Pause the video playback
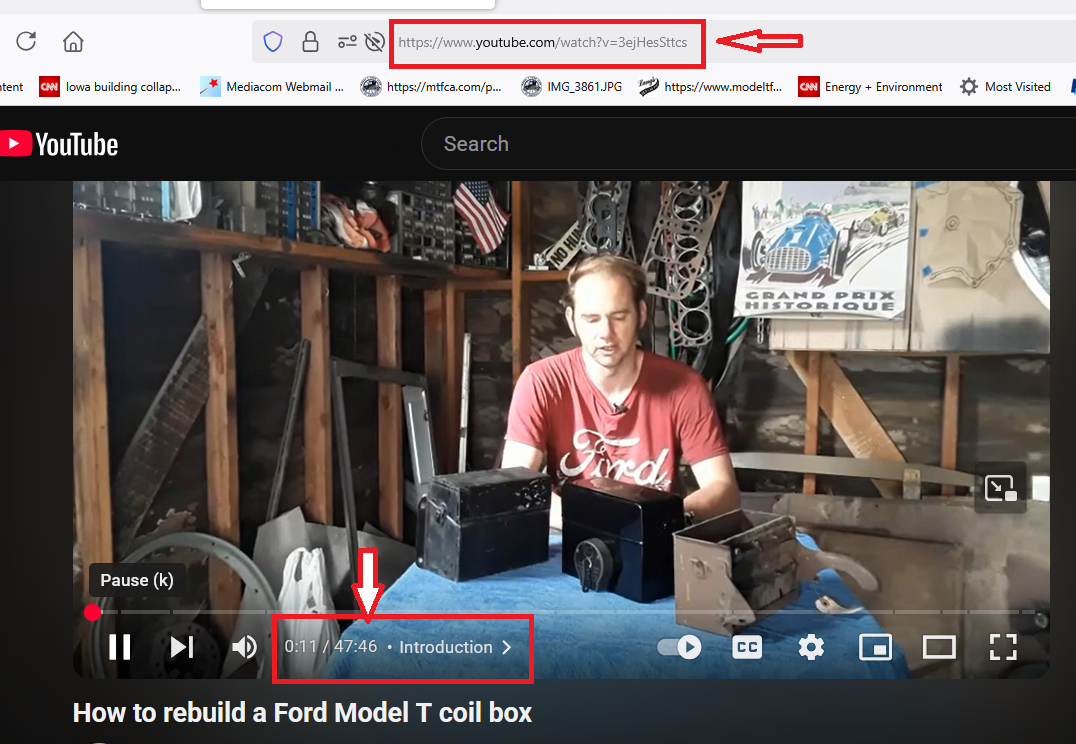 (120, 647)
